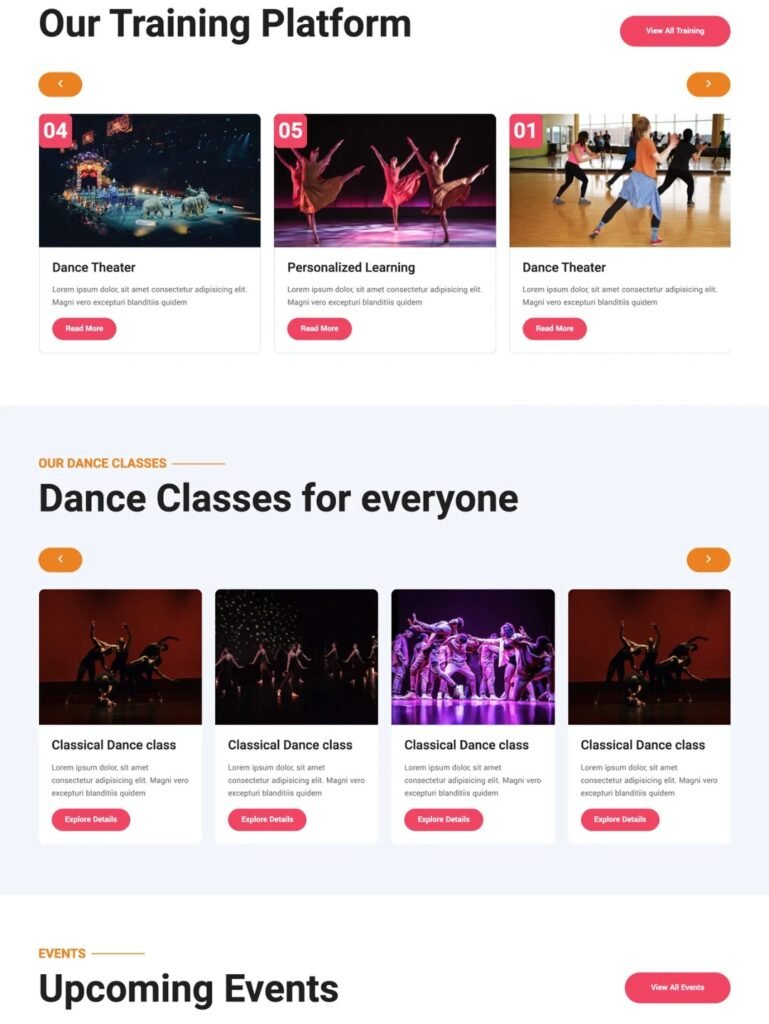Select the 04 badge on circus card
Image resolution: width=769 pixels, height=1024 pixels.
(x=55, y=131)
